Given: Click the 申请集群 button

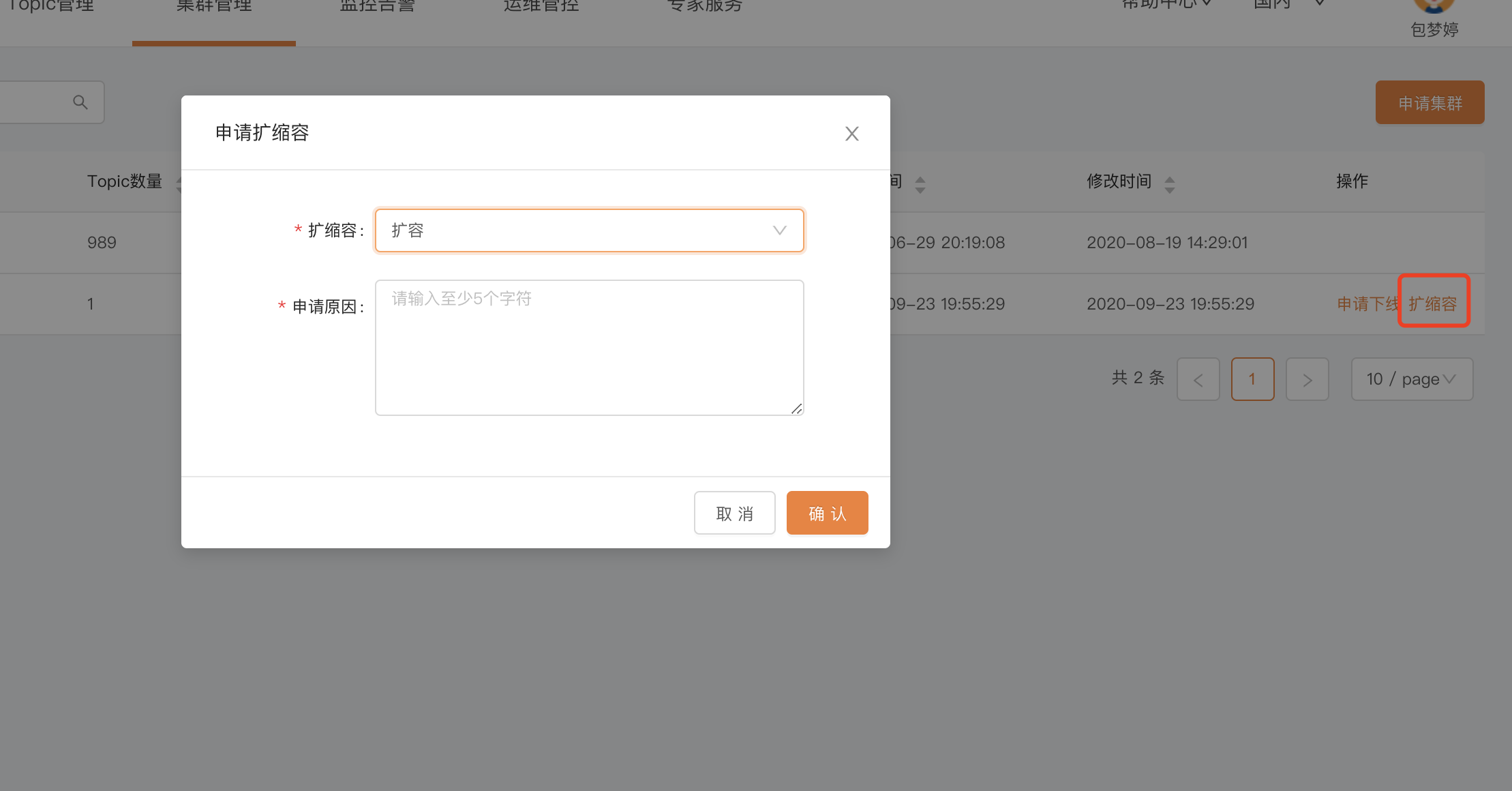Looking at the screenshot, I should (1430, 103).
